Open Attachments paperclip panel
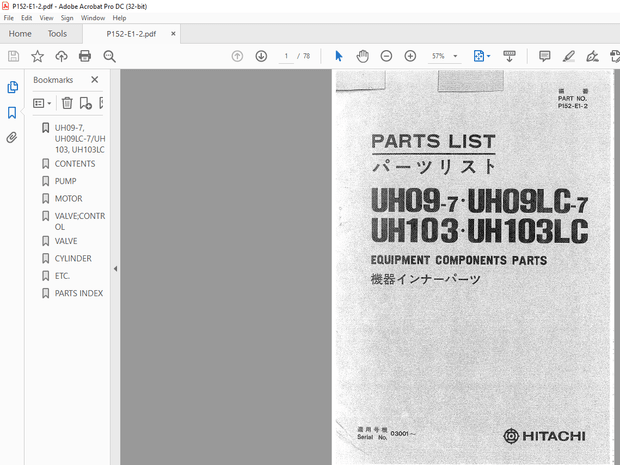The width and height of the screenshot is (620, 465). 12,138
